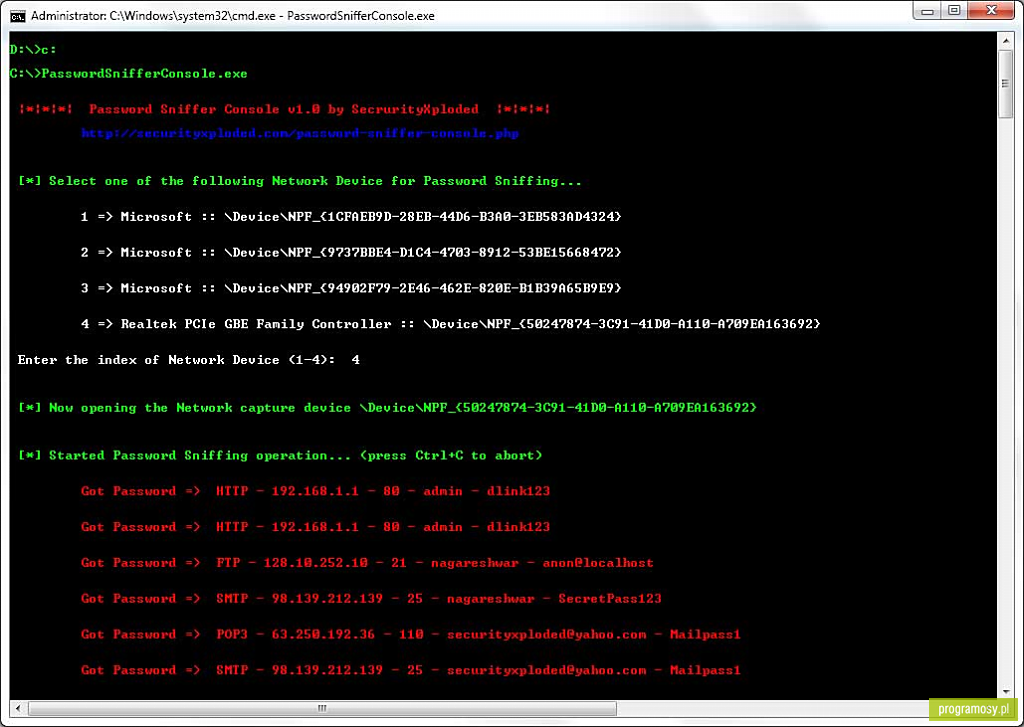Close the Administrator cmd.exe window
This screenshot has height=727, width=1024.
[x=991, y=11]
